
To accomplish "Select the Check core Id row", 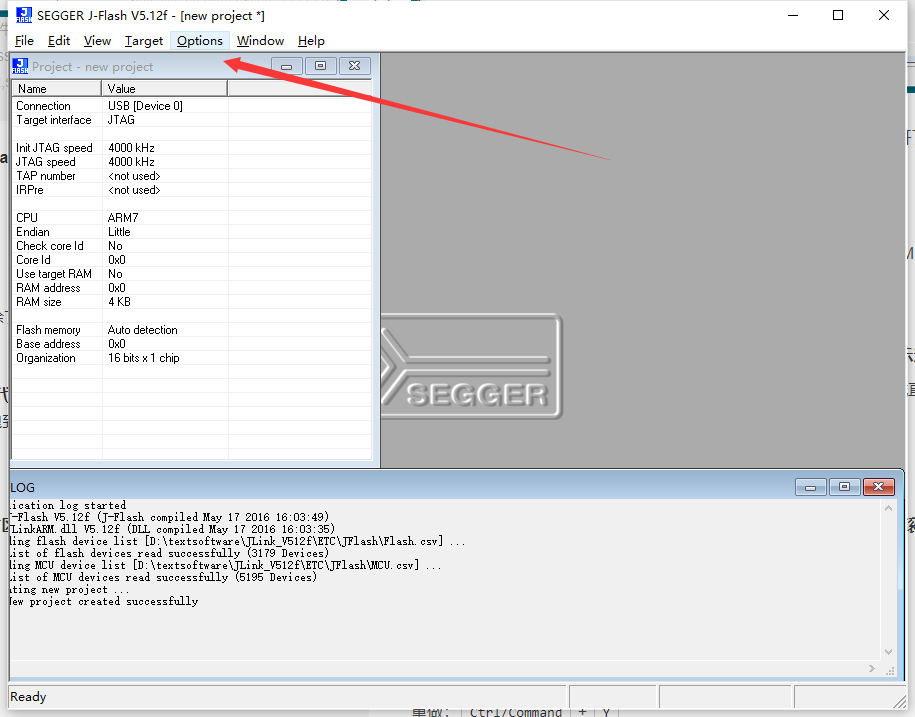I will [191, 246].
